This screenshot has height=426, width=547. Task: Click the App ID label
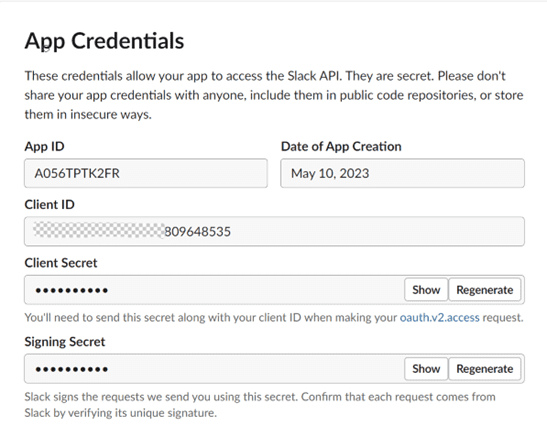pos(44,147)
